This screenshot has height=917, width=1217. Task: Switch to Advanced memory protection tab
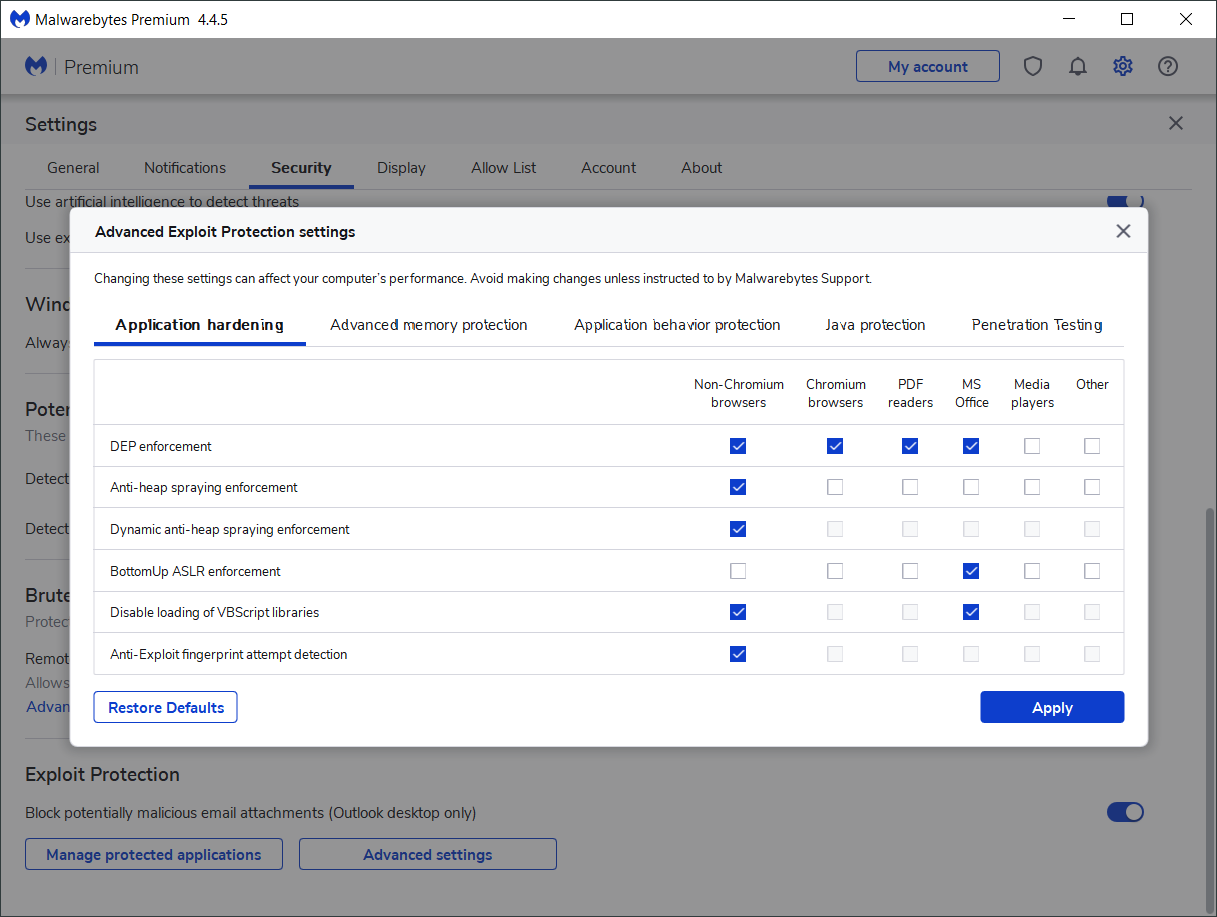pos(429,325)
